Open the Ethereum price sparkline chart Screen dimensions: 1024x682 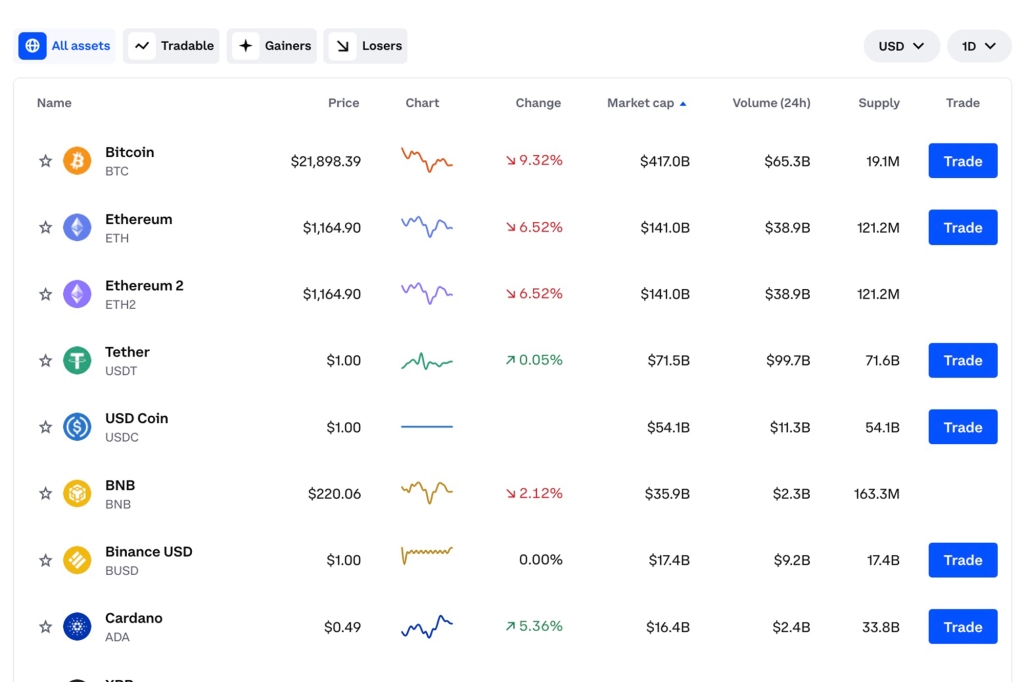click(x=427, y=227)
